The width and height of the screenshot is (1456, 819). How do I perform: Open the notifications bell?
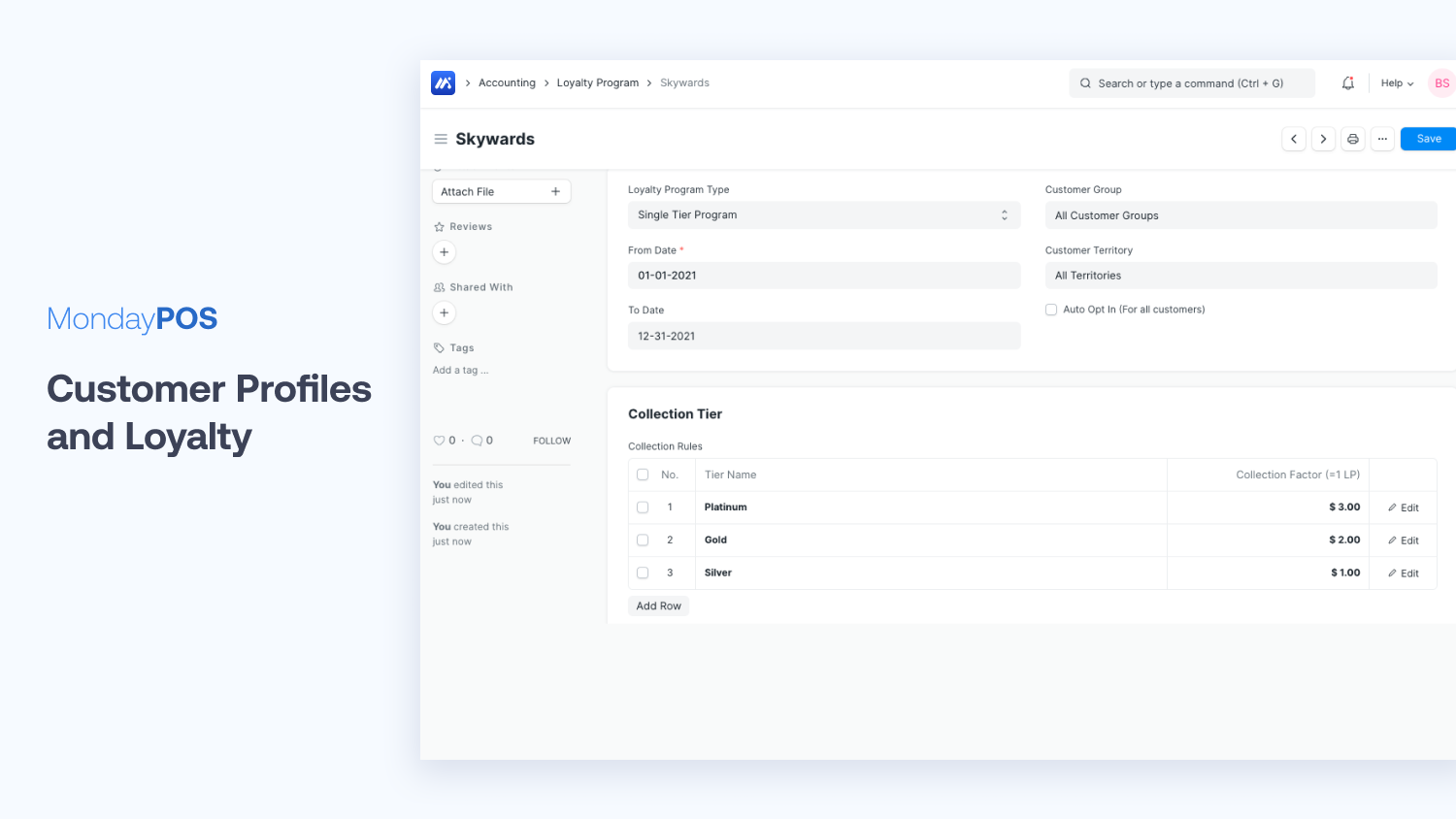(x=1347, y=83)
